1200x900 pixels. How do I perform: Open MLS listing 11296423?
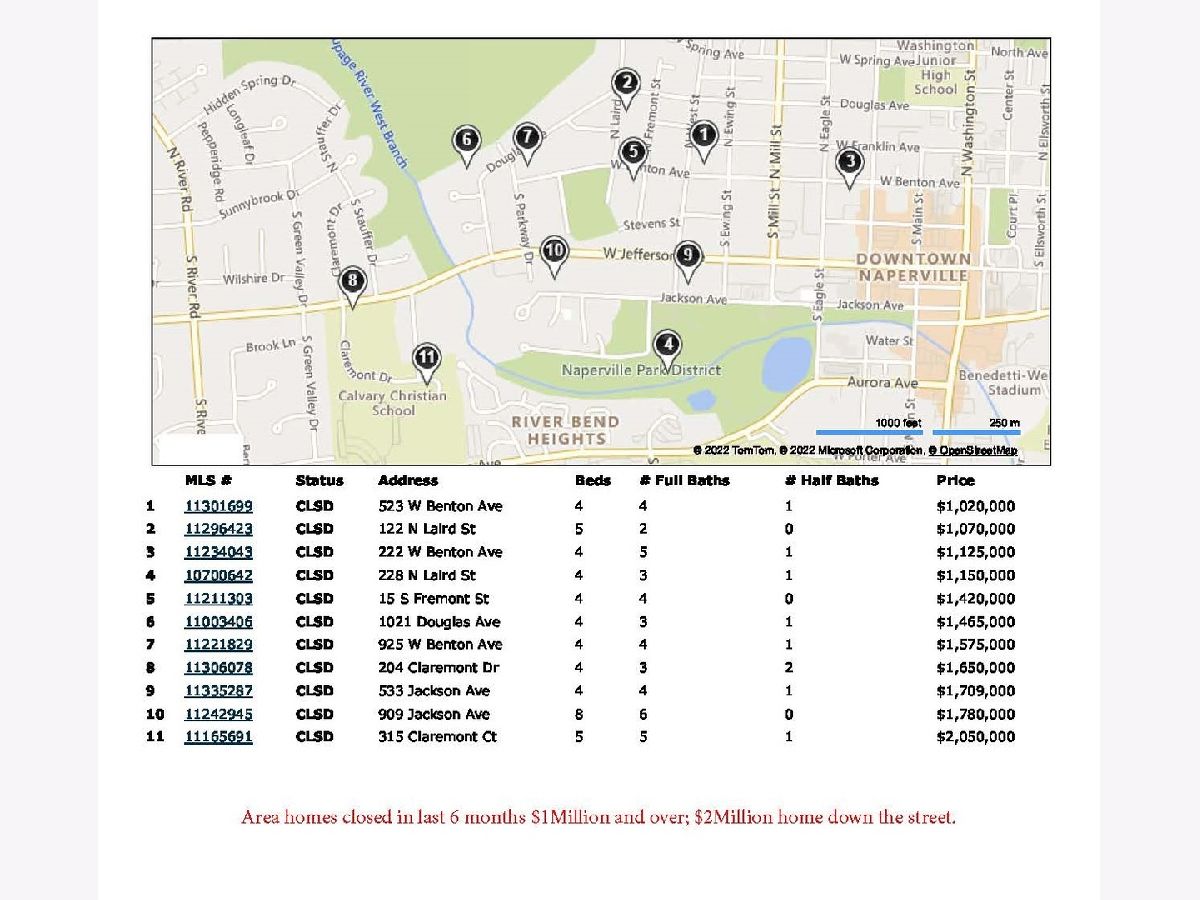point(218,529)
